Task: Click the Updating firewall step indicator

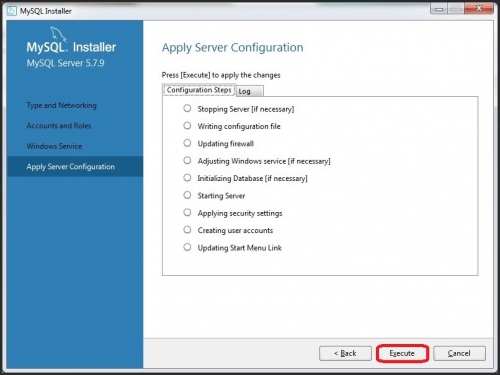Action: (x=187, y=143)
